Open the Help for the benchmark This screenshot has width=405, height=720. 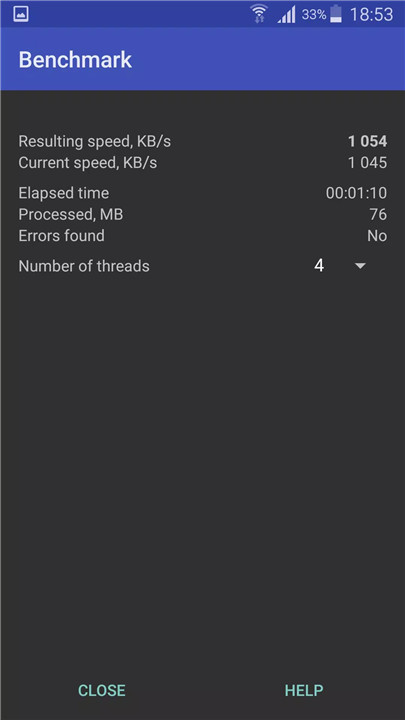[x=304, y=690]
